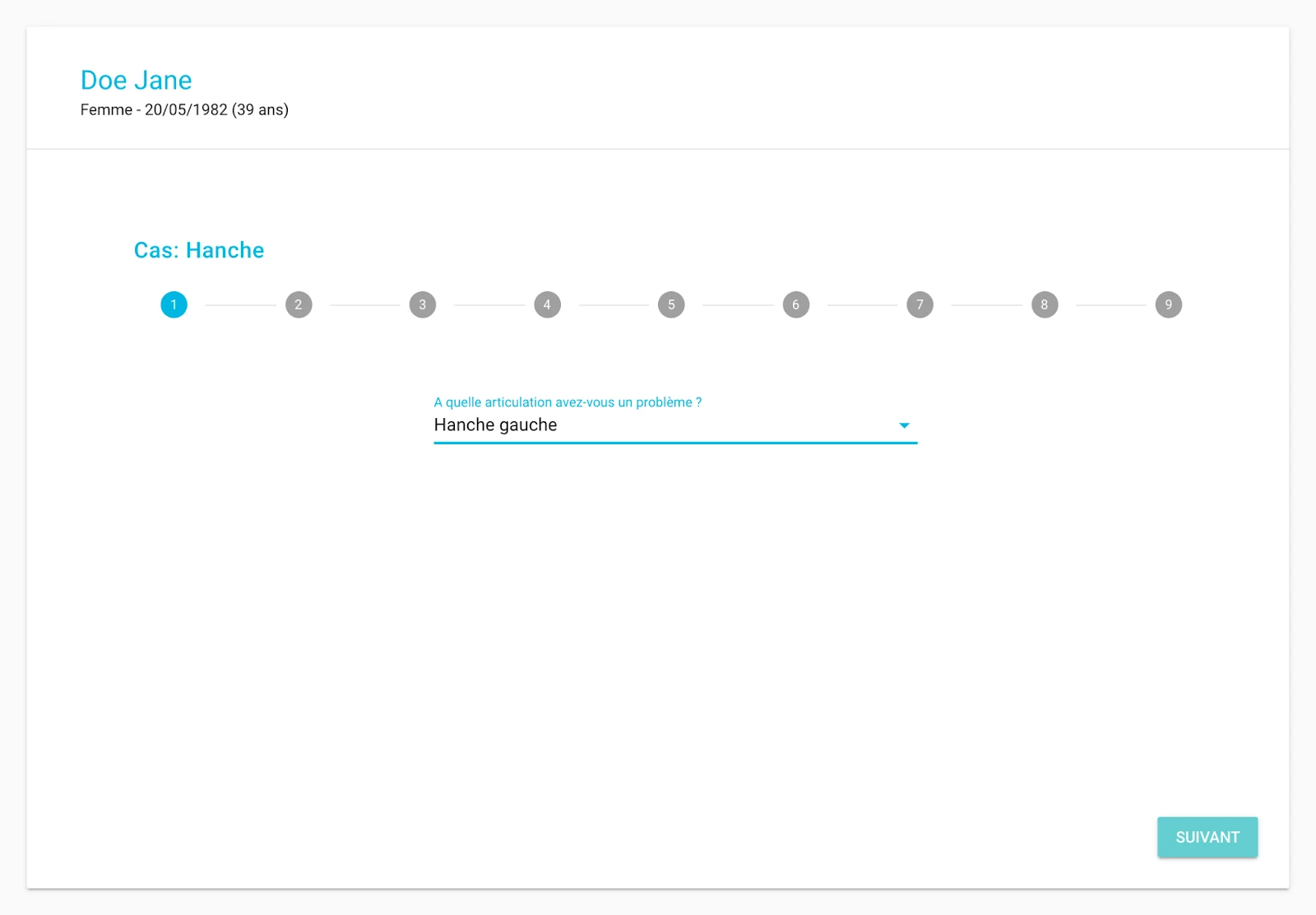Click the blue underline of the articulation field
The image size is (1316, 915).
point(674,443)
